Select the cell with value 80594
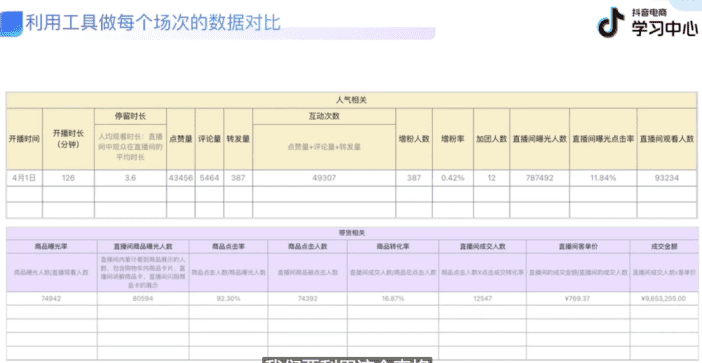The height and width of the screenshot is (363, 702). click(143, 299)
